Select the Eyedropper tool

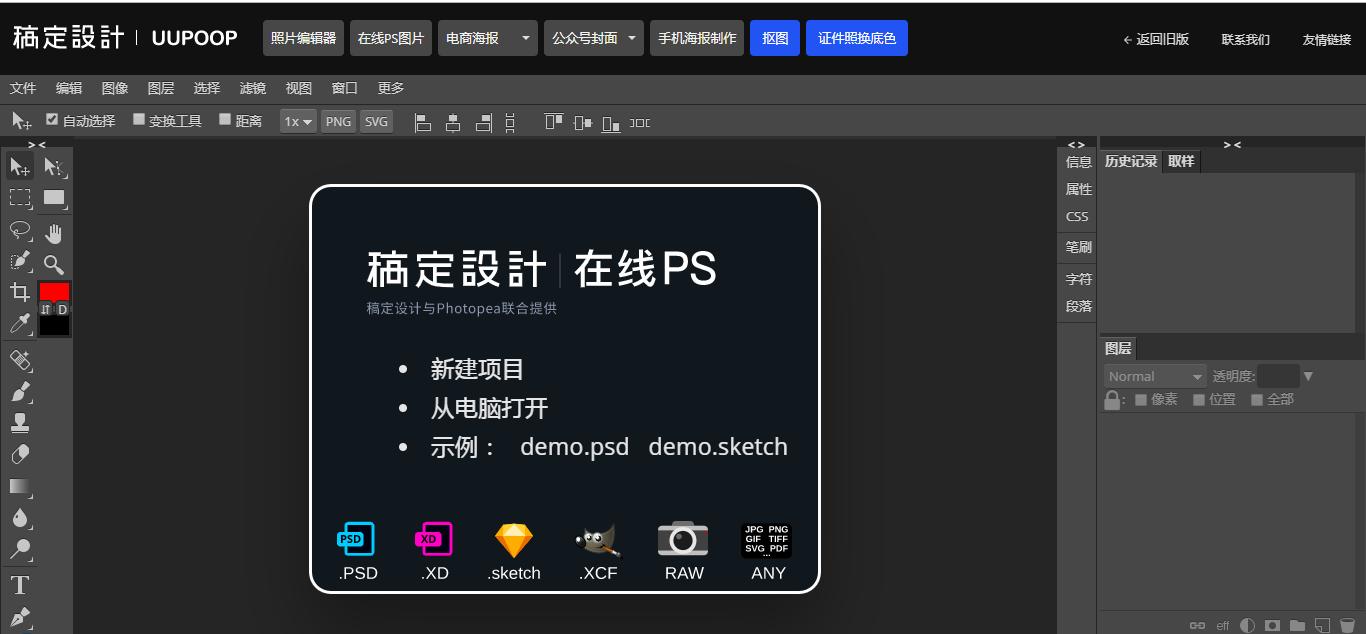click(x=19, y=324)
